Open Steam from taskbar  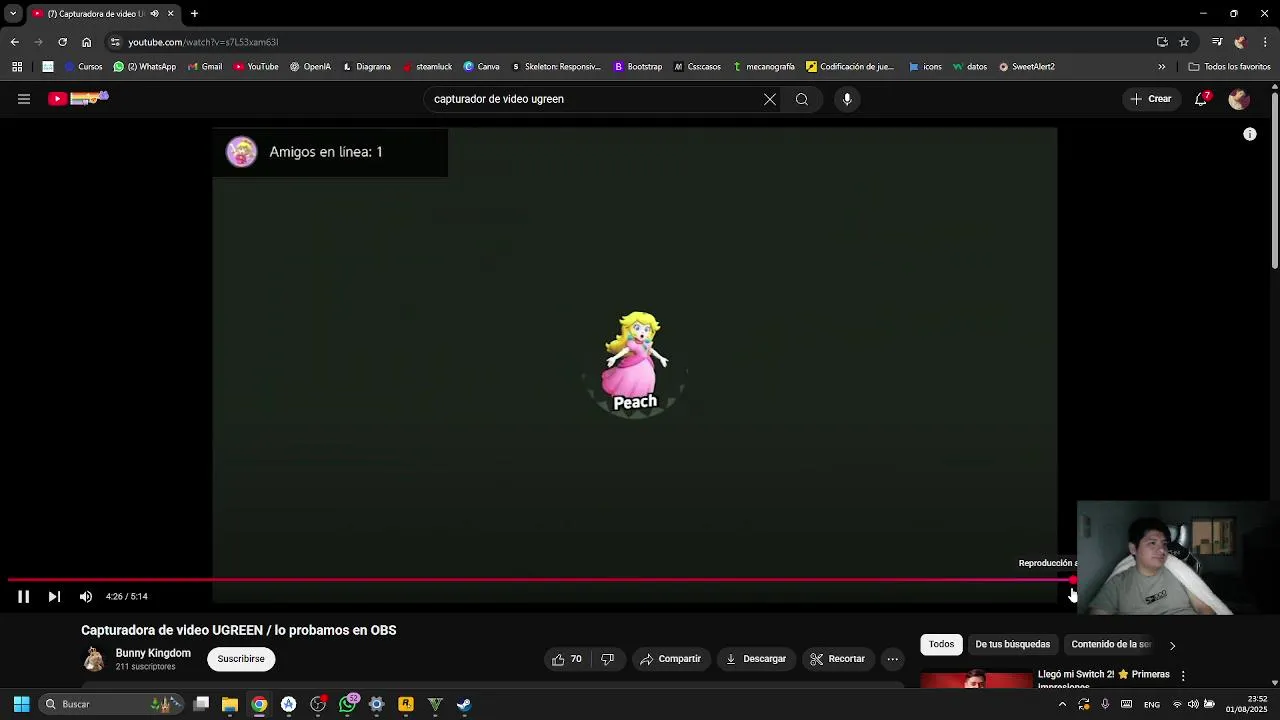pyautogui.click(x=464, y=704)
